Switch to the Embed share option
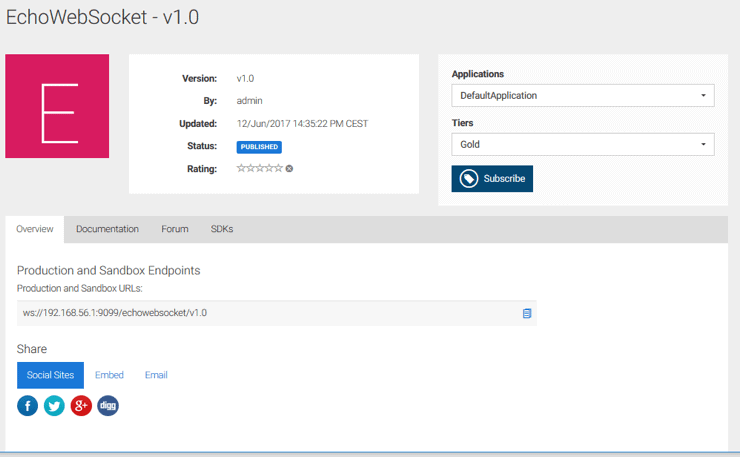This screenshot has height=457, width=740. (109, 375)
